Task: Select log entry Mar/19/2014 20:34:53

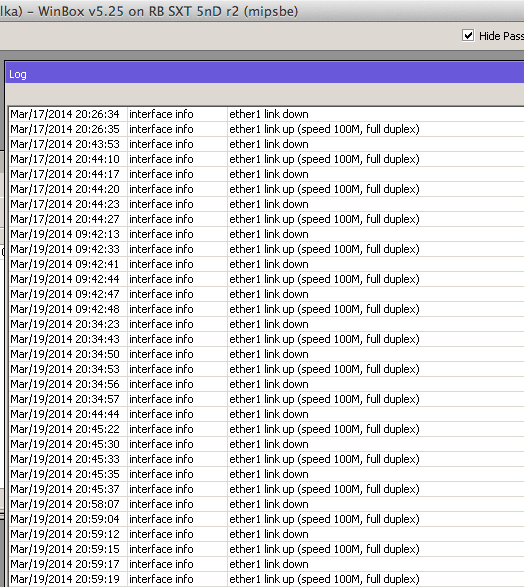Action: click(266, 369)
